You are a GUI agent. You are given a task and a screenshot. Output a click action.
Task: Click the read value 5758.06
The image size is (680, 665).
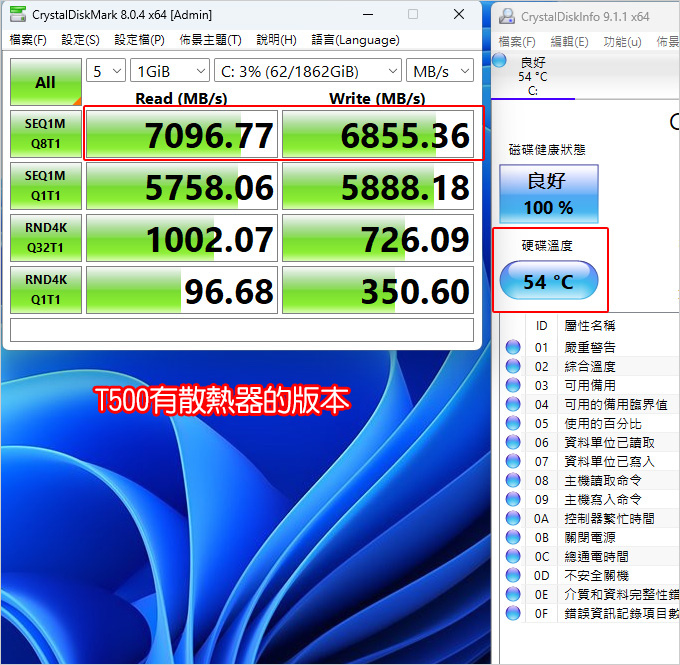[x=182, y=186]
